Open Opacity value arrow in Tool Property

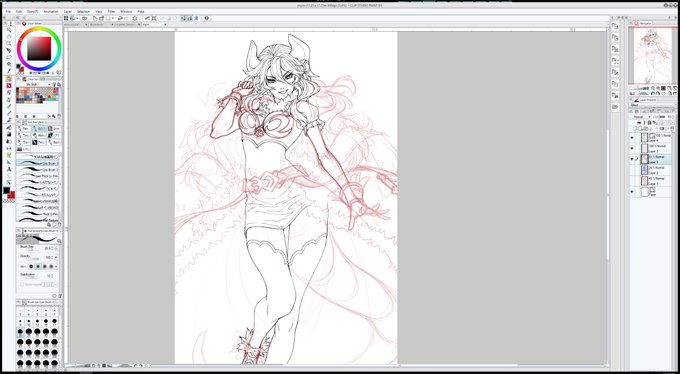tap(56, 257)
